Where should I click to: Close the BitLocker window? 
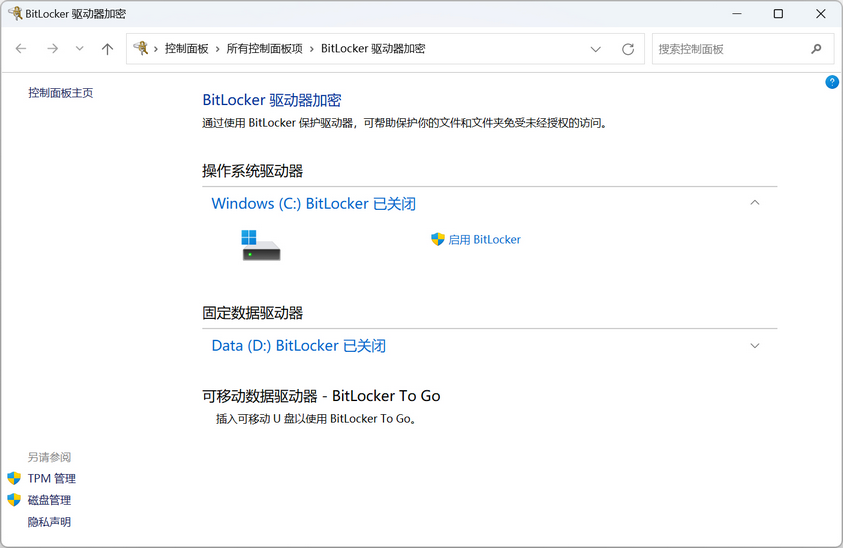820,13
